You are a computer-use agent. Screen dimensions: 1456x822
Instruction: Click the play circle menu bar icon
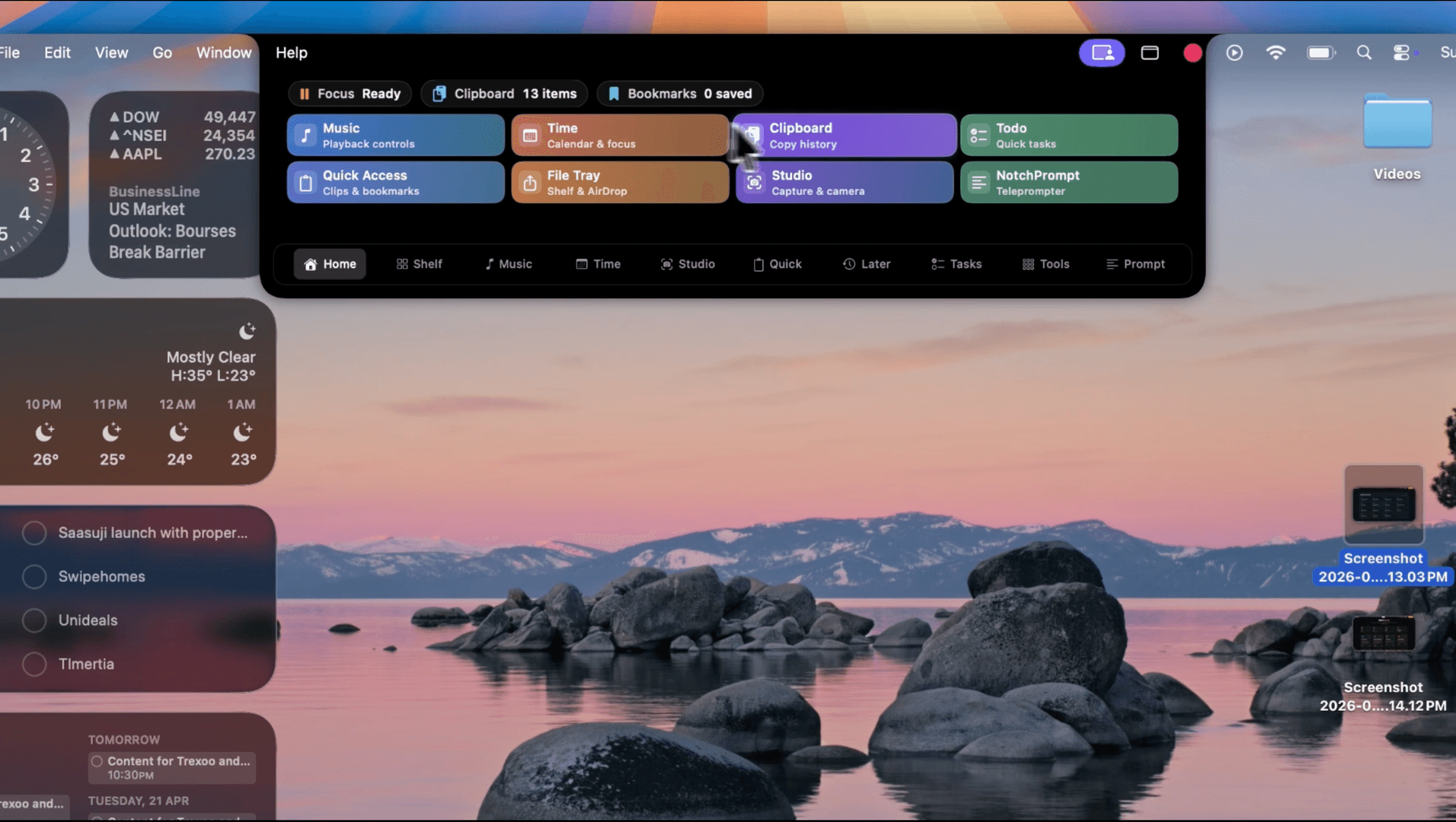pos(1234,53)
